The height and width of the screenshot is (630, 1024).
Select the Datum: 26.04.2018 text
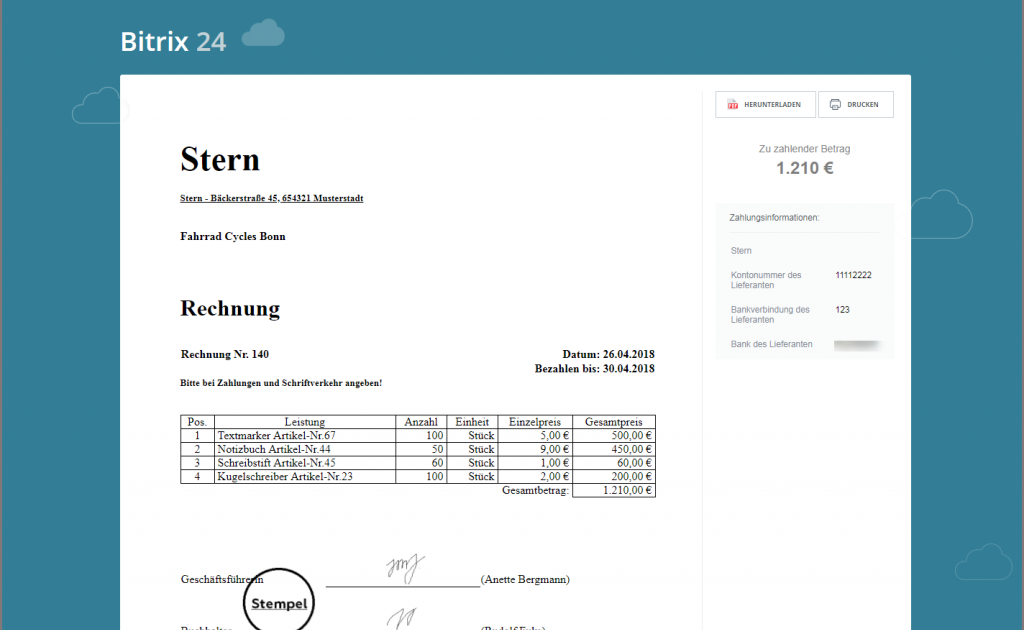609,354
